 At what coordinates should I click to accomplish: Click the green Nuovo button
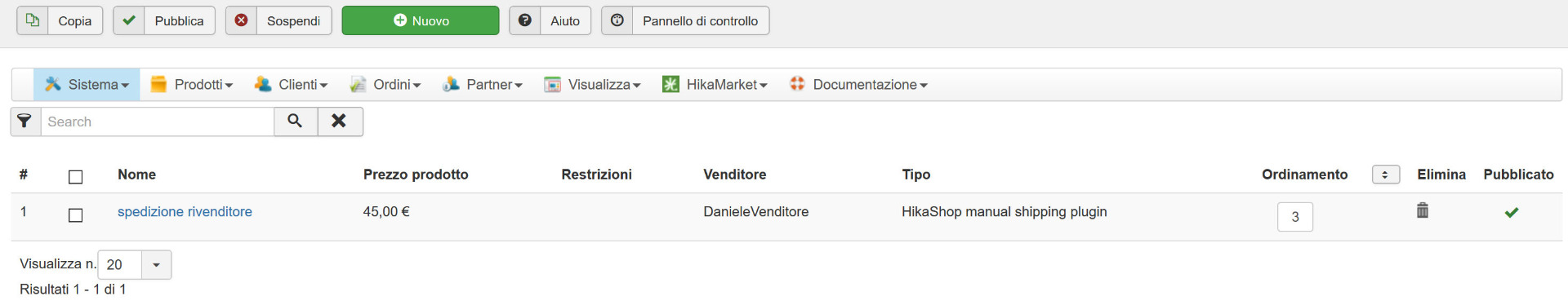(x=421, y=20)
